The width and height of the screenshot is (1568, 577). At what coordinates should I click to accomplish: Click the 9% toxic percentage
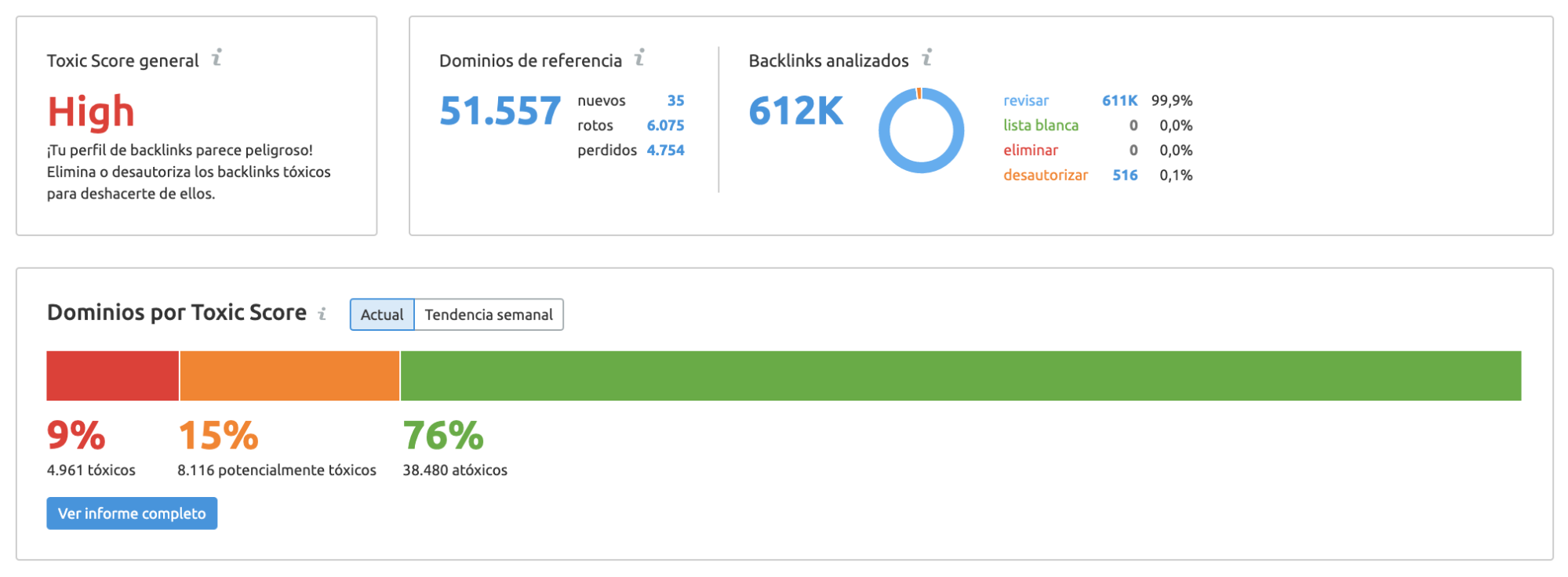(x=76, y=436)
